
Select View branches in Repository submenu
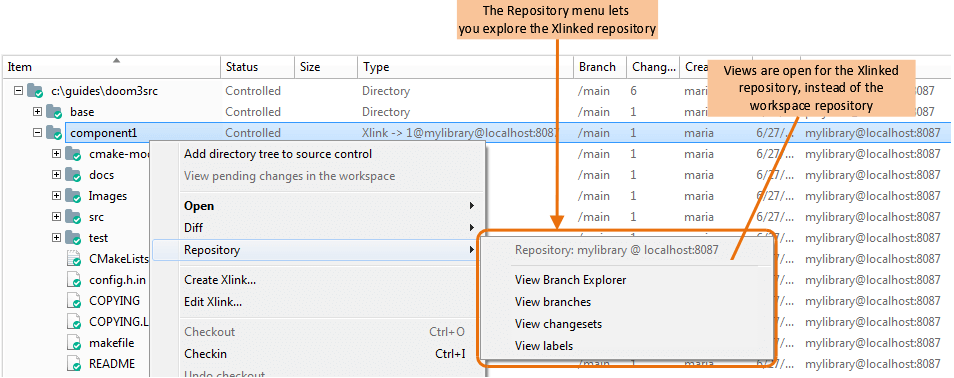tap(553, 302)
